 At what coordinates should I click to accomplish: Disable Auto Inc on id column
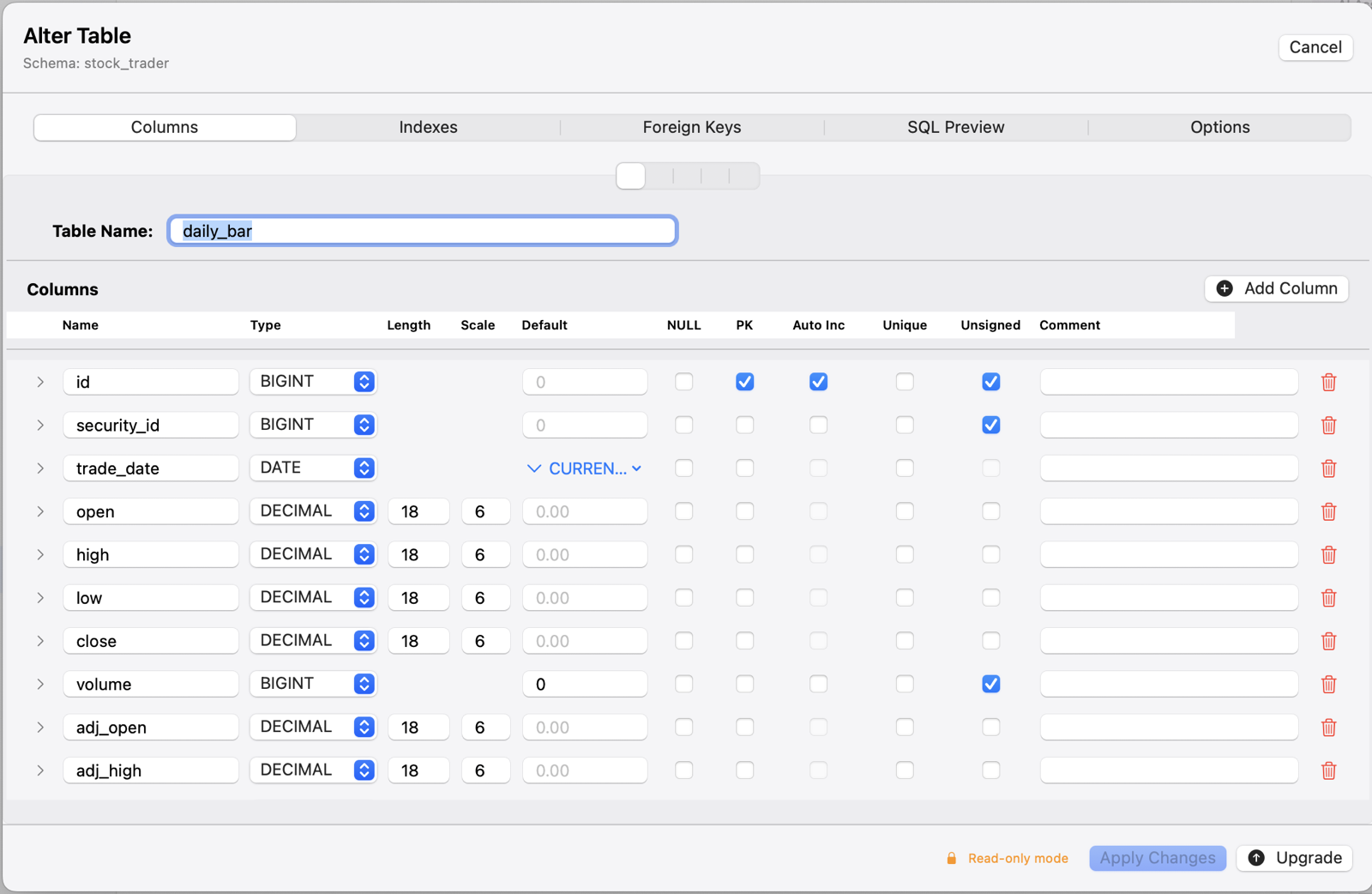coord(819,382)
